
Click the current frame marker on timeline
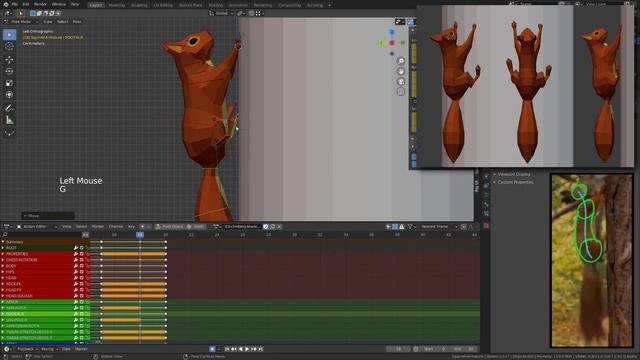(140, 235)
